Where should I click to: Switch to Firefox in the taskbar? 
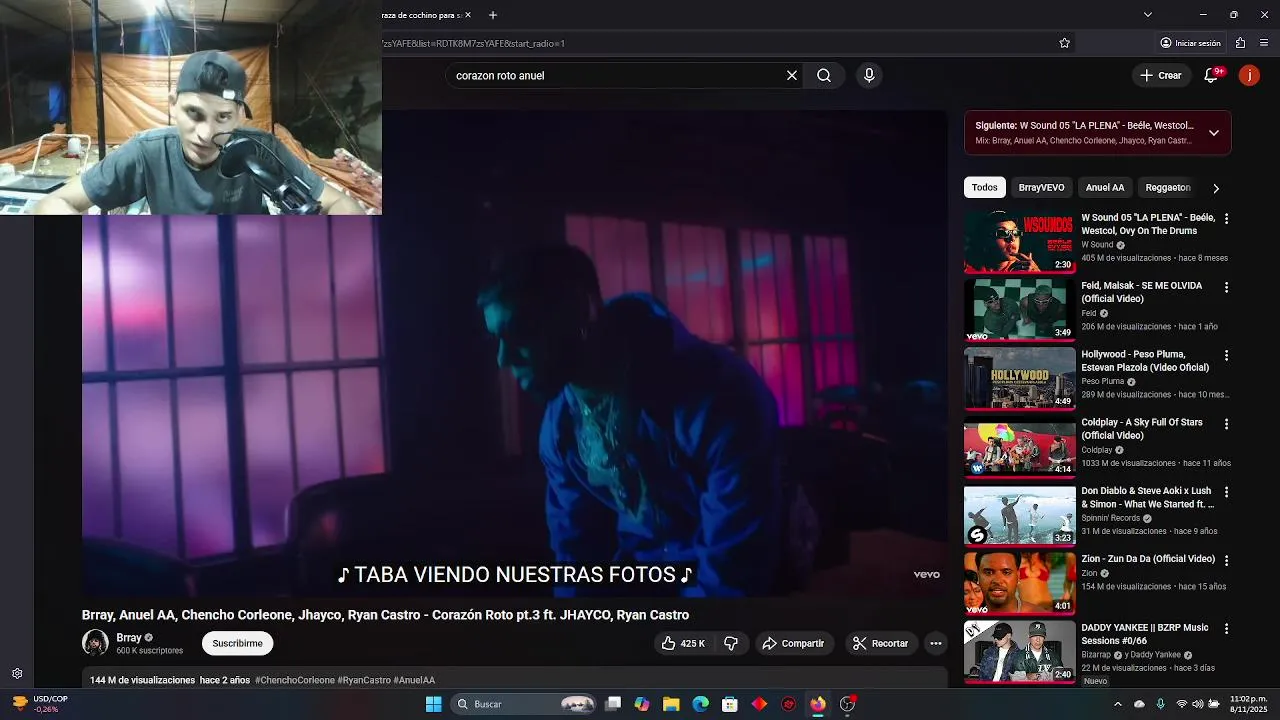818,704
